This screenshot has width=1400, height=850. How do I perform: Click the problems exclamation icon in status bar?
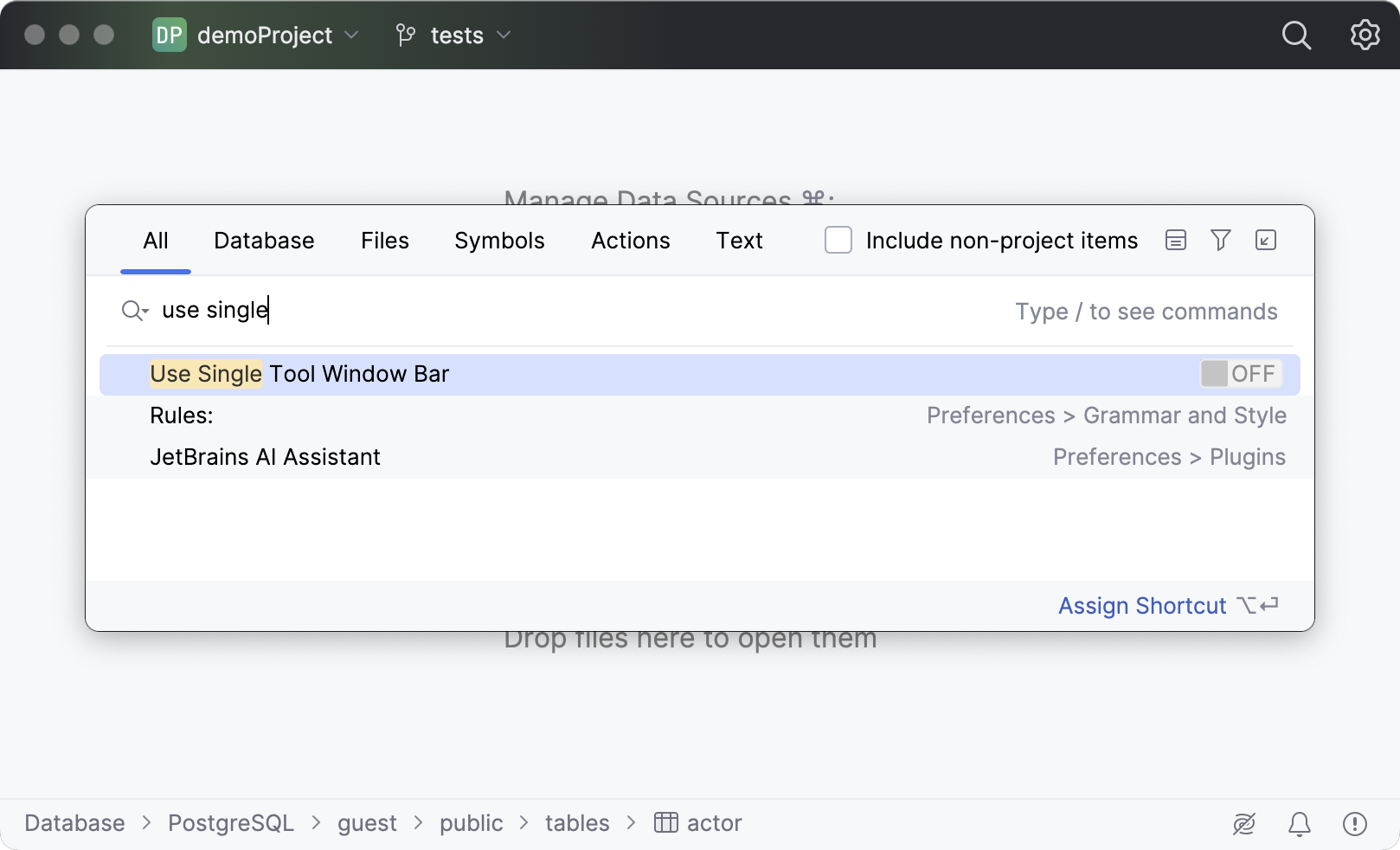pos(1354,824)
